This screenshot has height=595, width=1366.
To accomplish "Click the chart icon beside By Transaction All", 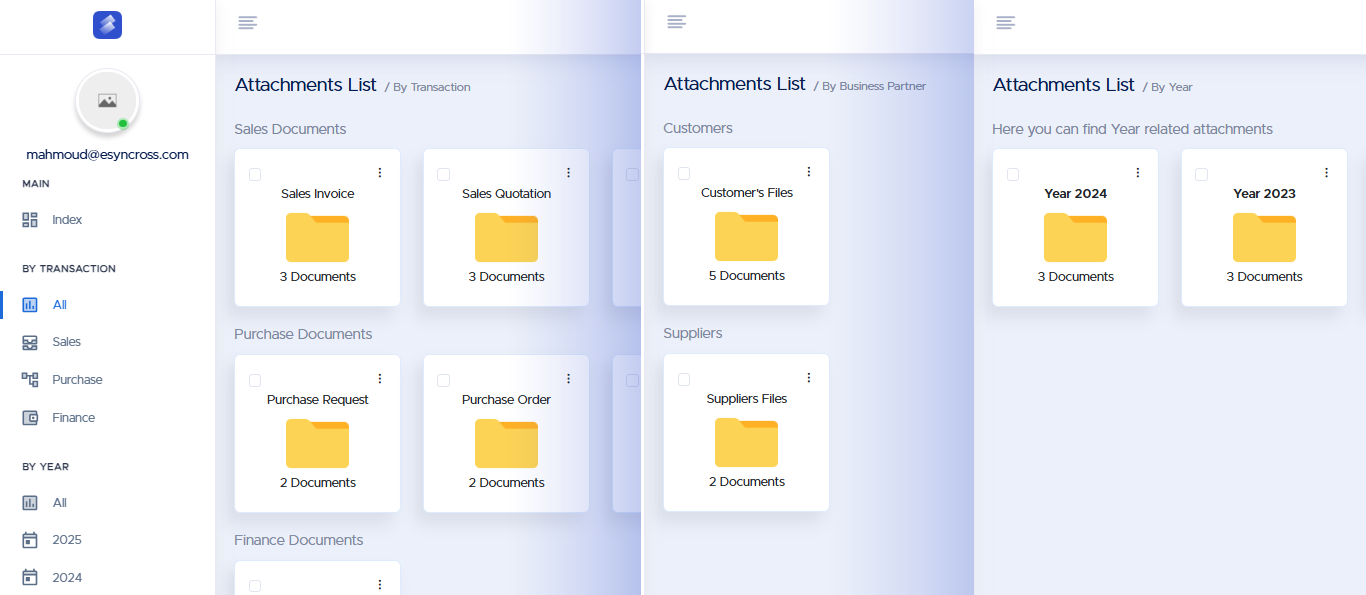I will [30, 305].
